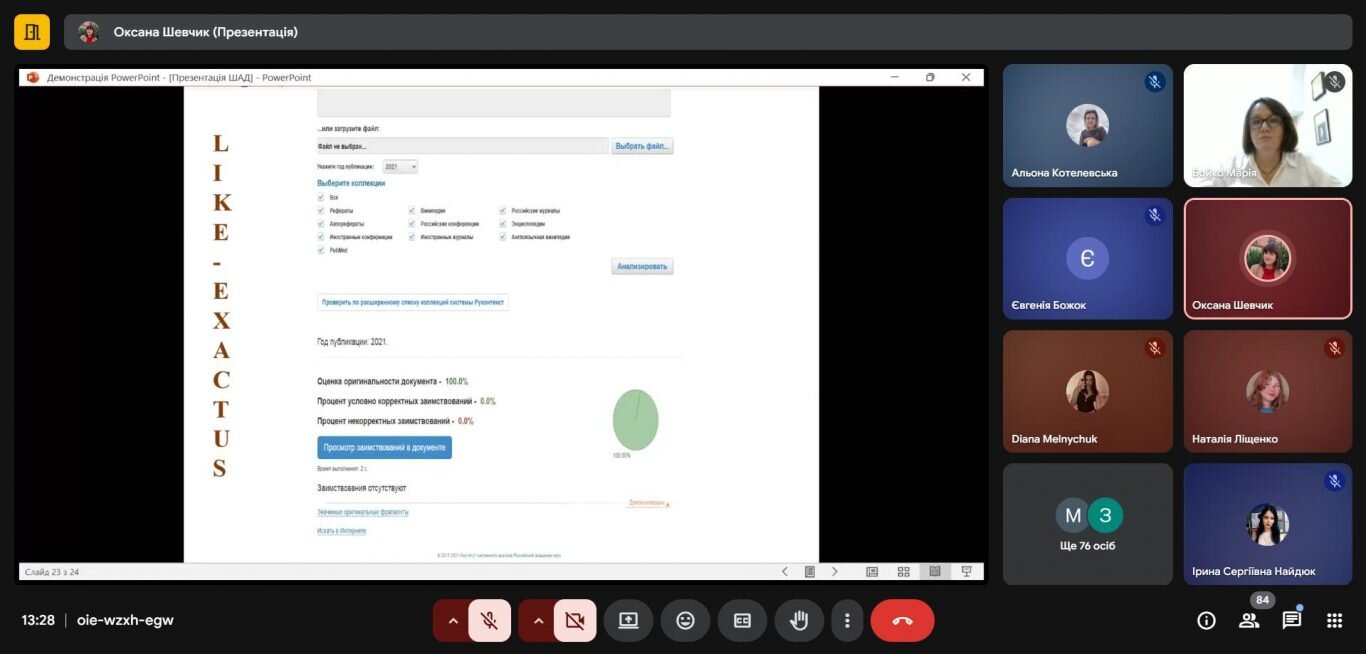This screenshot has height=654, width=1366.
Task: Toggle the PubMed collection checkbox
Action: [x=321, y=250]
